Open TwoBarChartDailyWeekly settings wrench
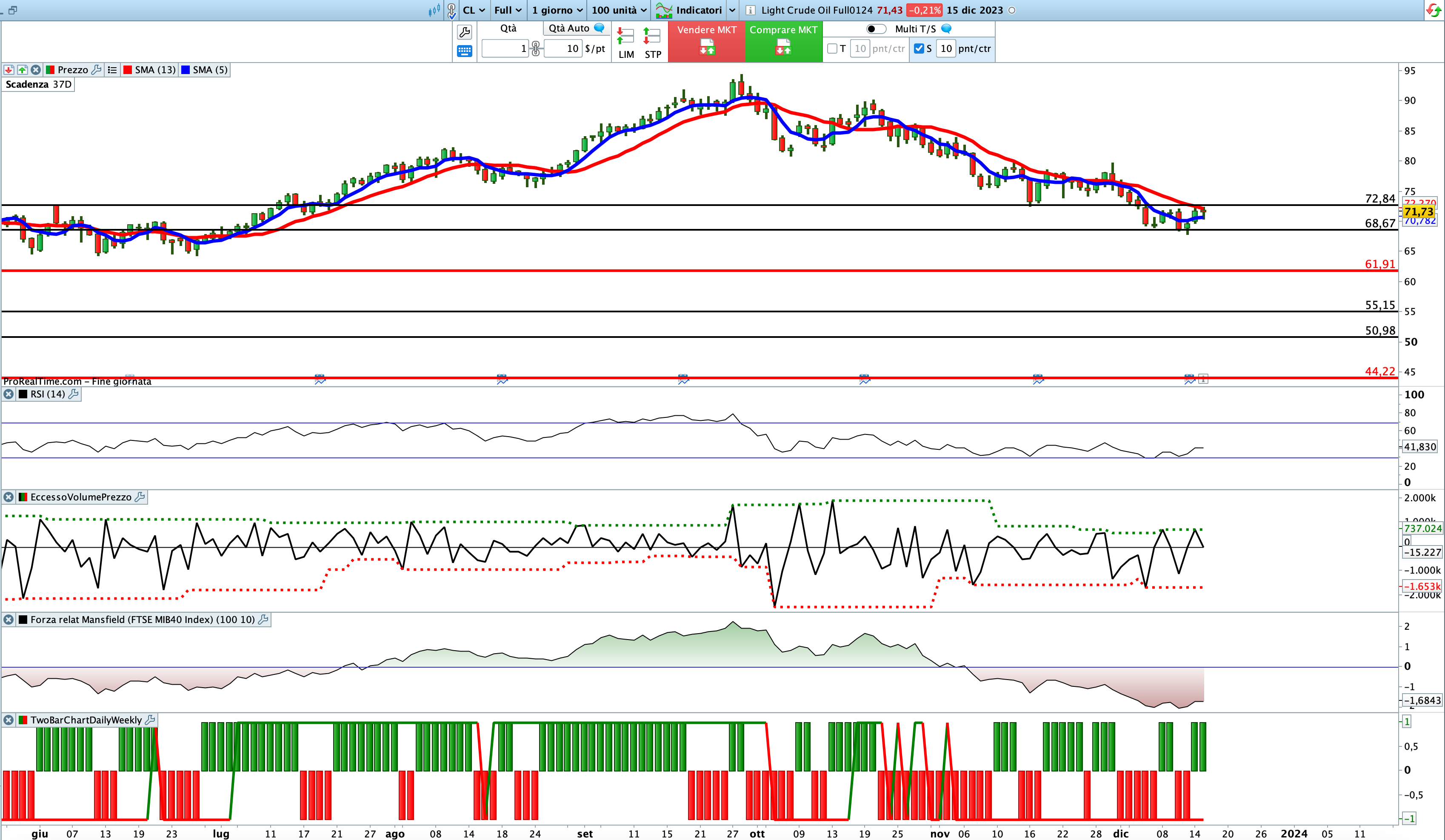1445x840 pixels. click(150, 720)
